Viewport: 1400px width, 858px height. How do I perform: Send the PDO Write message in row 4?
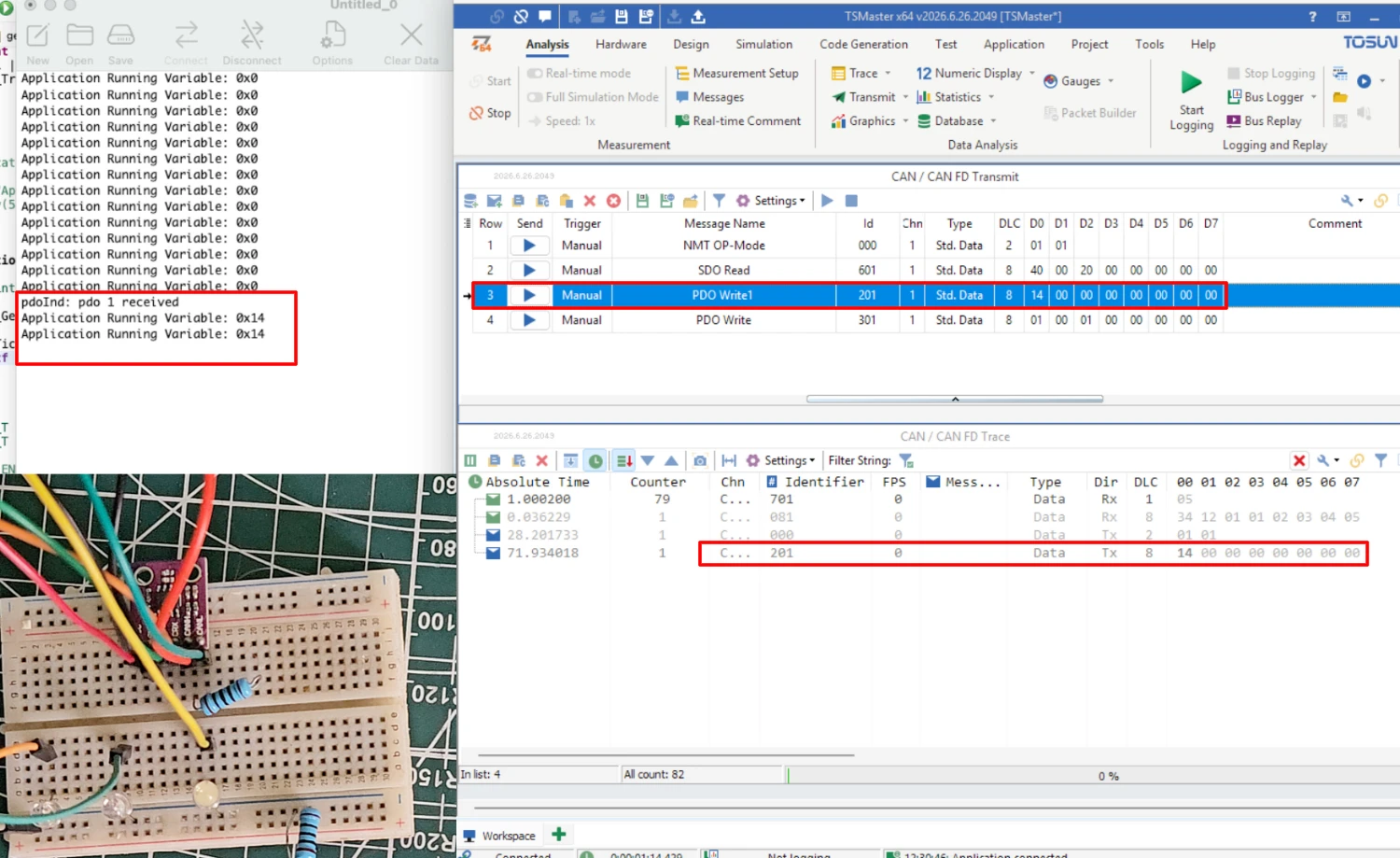click(529, 320)
